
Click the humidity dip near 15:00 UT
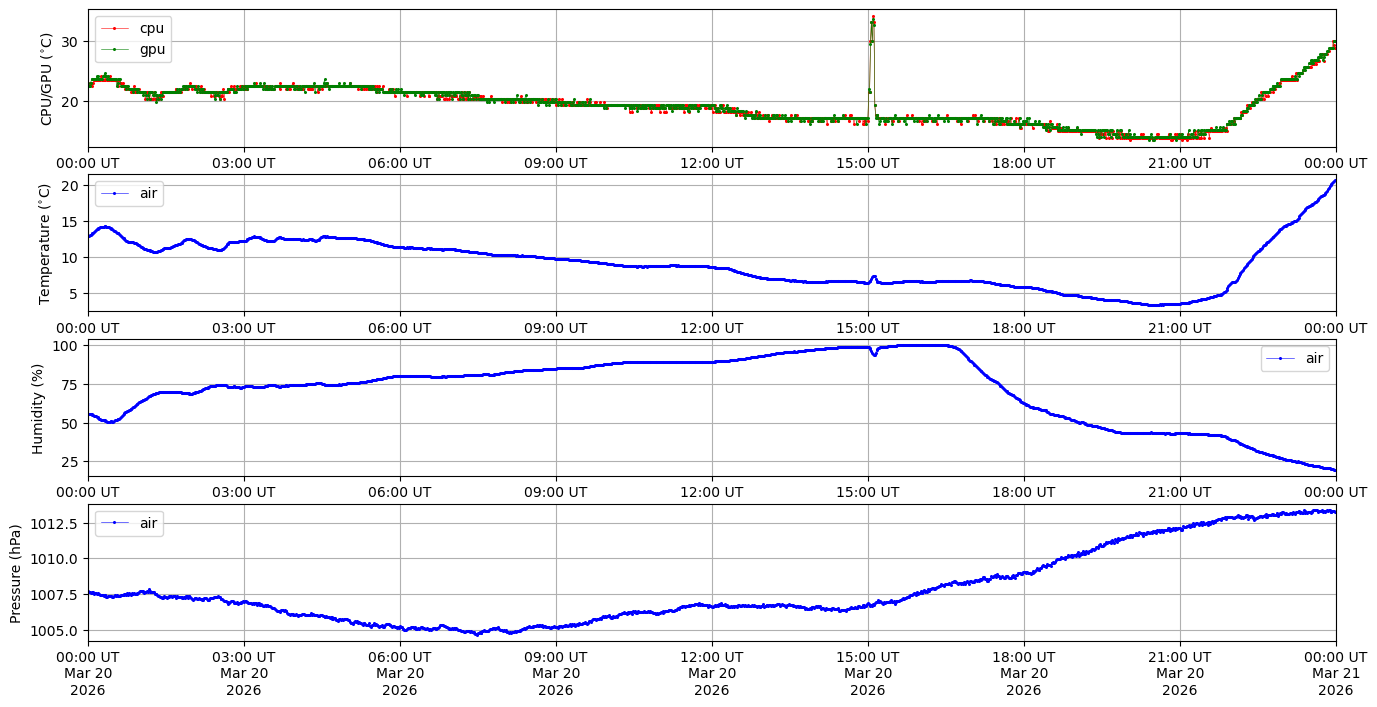(874, 354)
